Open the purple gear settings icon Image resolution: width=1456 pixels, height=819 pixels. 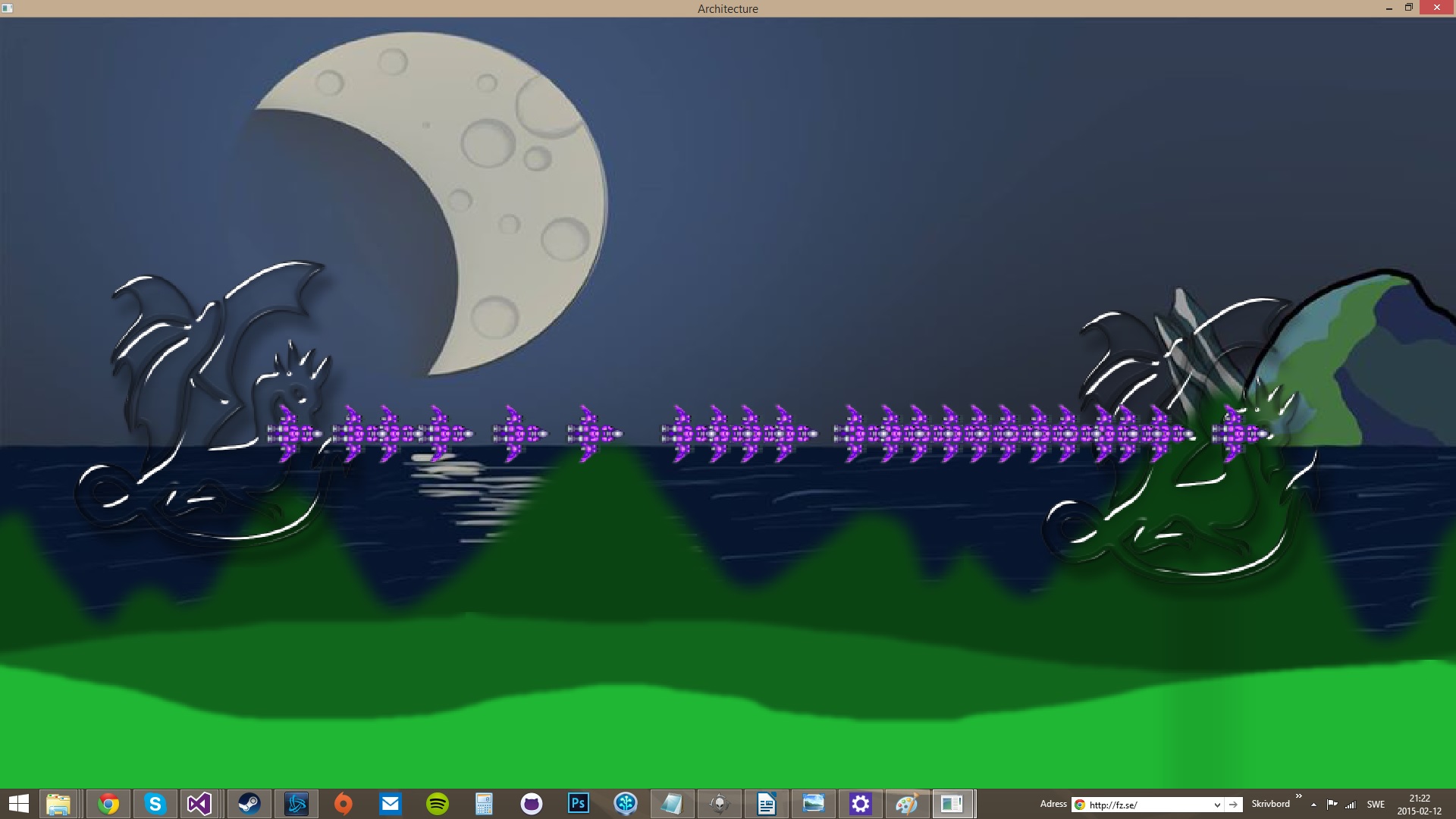(861, 804)
